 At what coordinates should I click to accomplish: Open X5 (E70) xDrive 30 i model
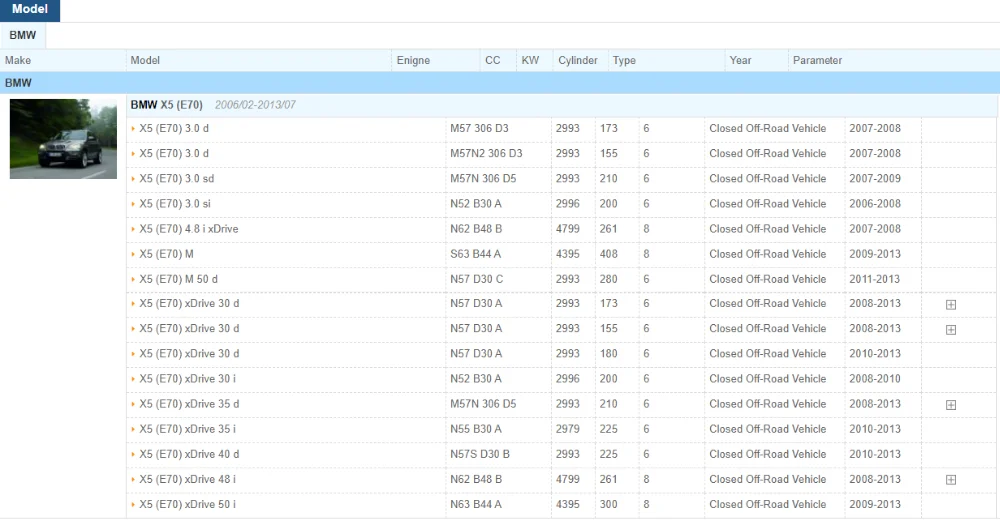click(188, 378)
